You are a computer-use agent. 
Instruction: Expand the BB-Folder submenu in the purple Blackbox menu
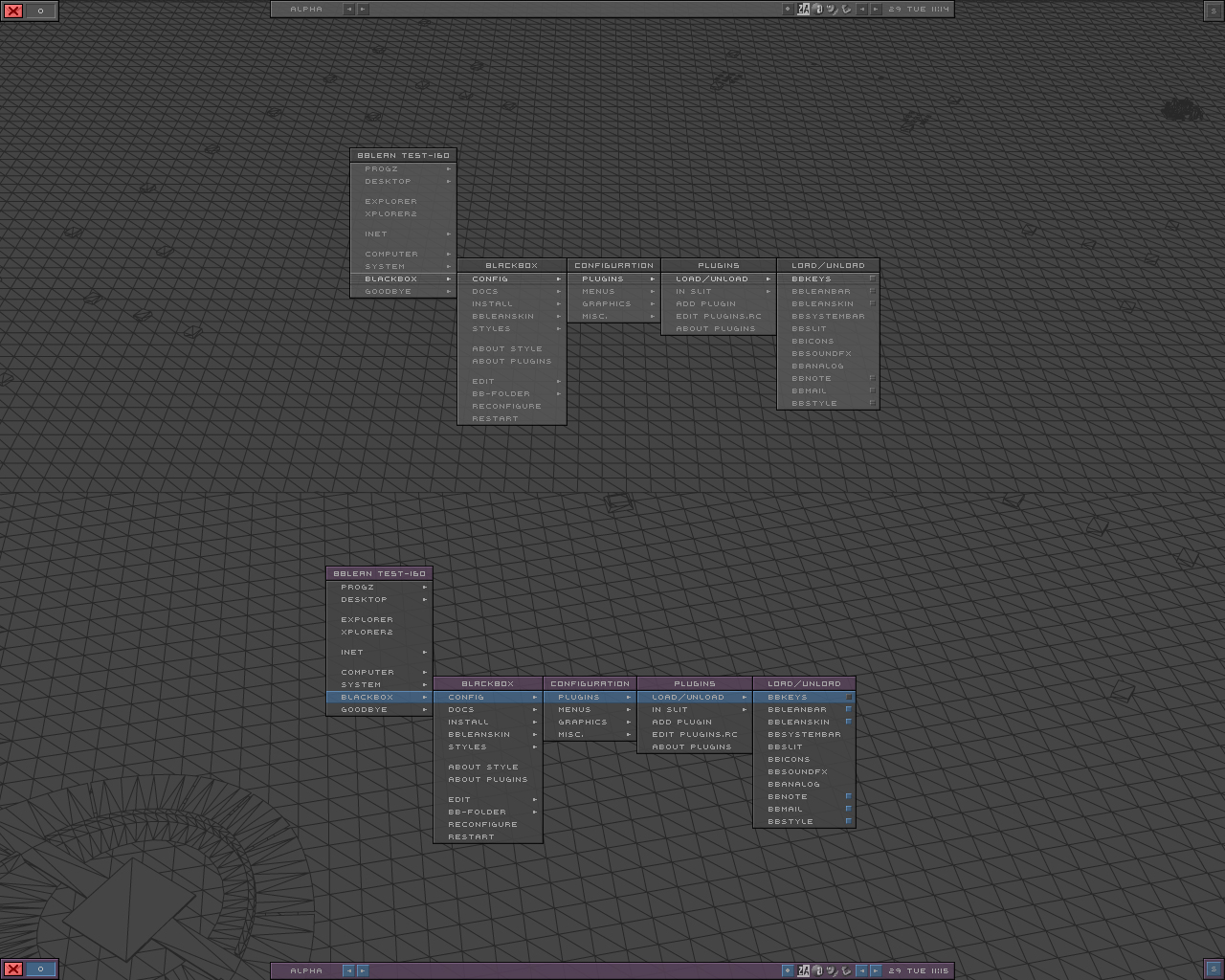[x=488, y=812]
